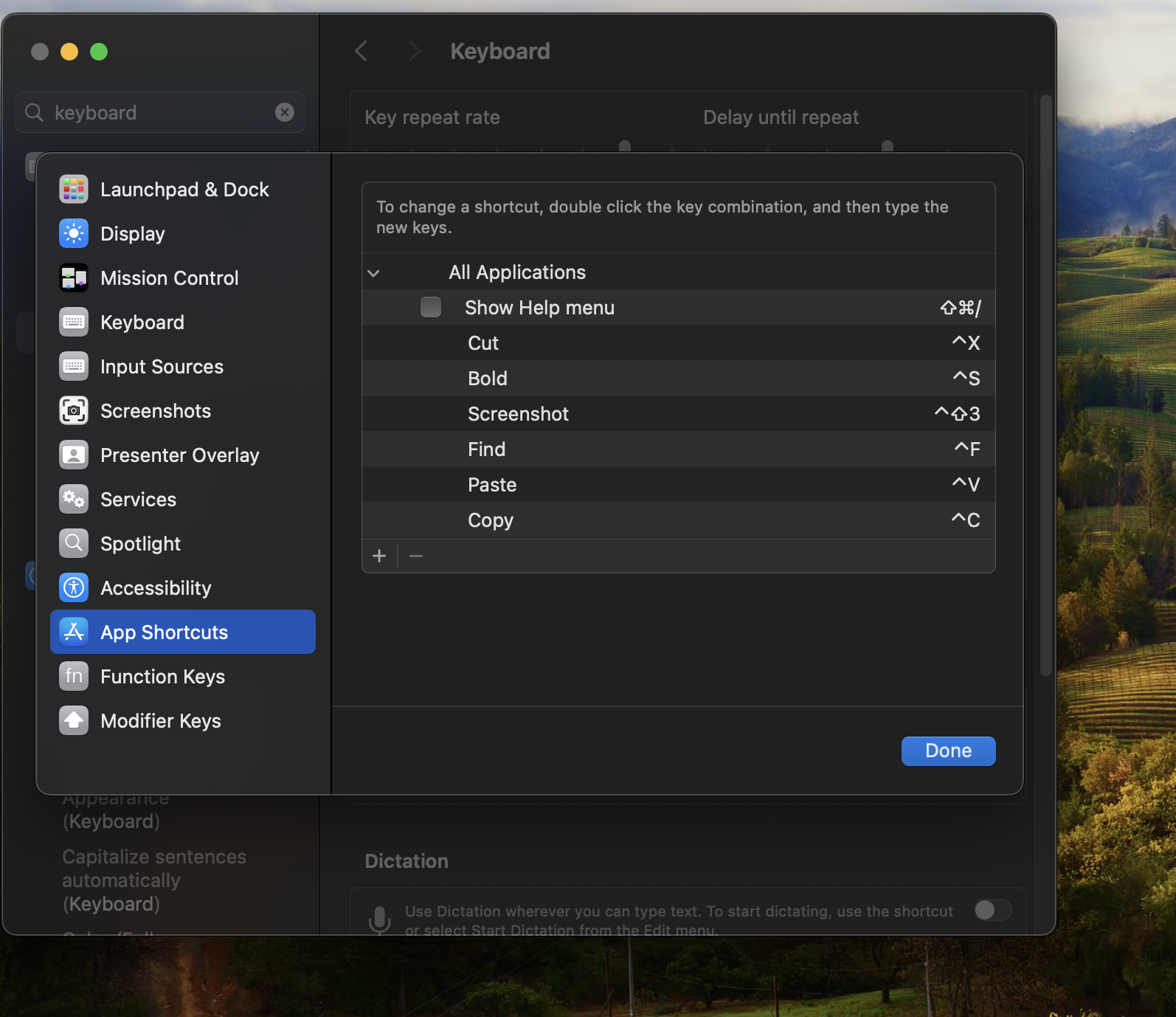Click the Function Keys fn icon

[x=74, y=676]
